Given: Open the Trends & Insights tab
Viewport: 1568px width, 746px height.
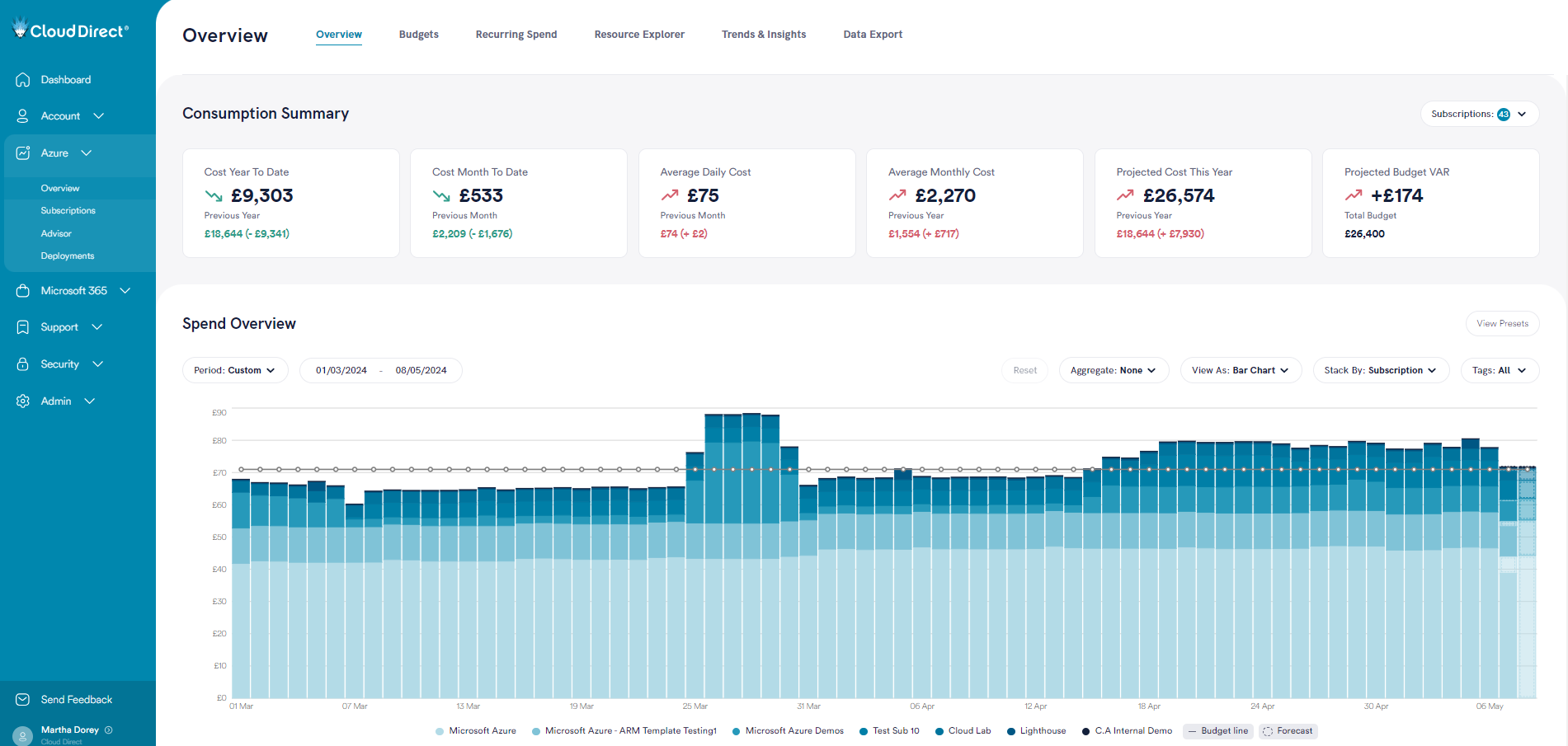Looking at the screenshot, I should click(764, 35).
